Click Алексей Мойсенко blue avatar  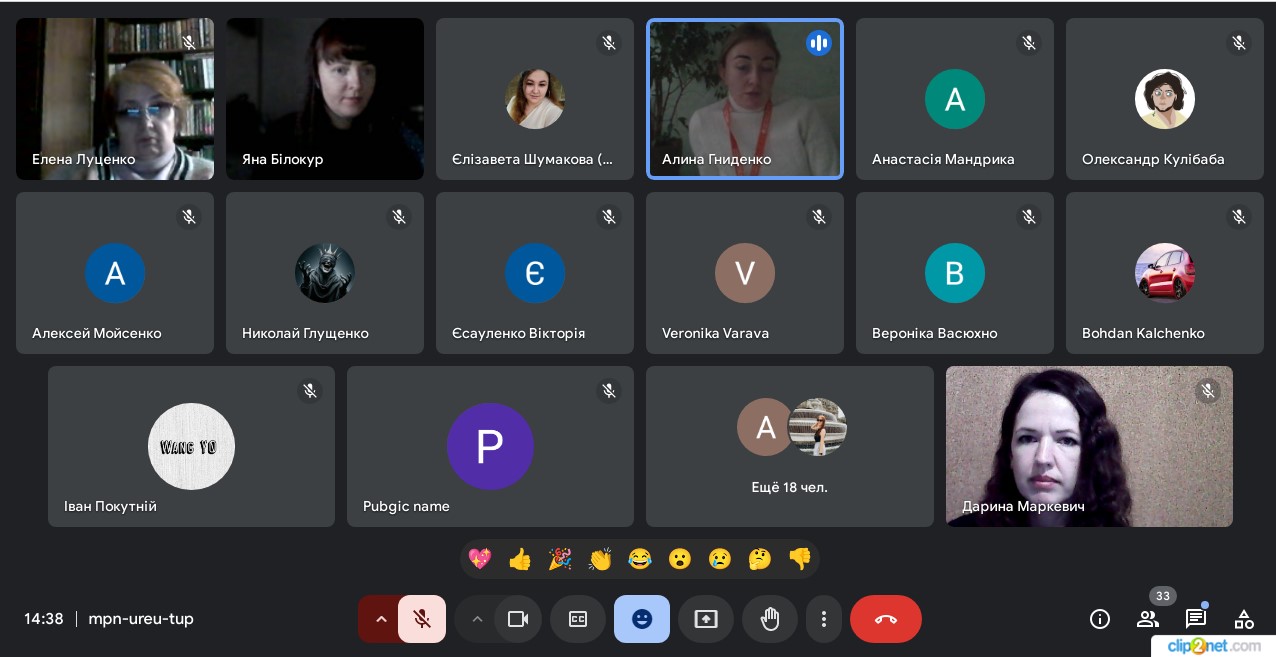click(x=115, y=273)
